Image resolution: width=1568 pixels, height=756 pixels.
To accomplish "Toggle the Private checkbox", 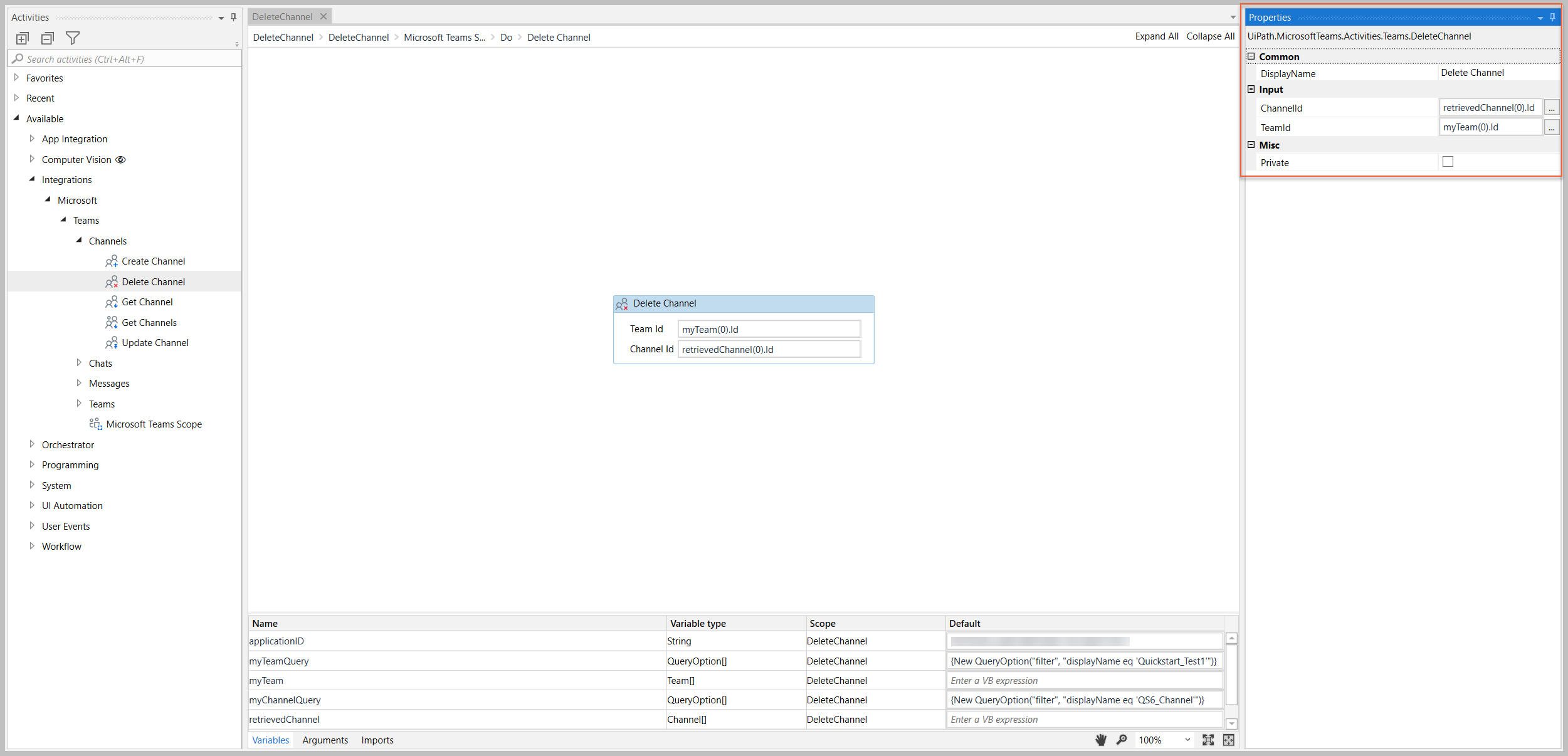I will pos(1448,162).
